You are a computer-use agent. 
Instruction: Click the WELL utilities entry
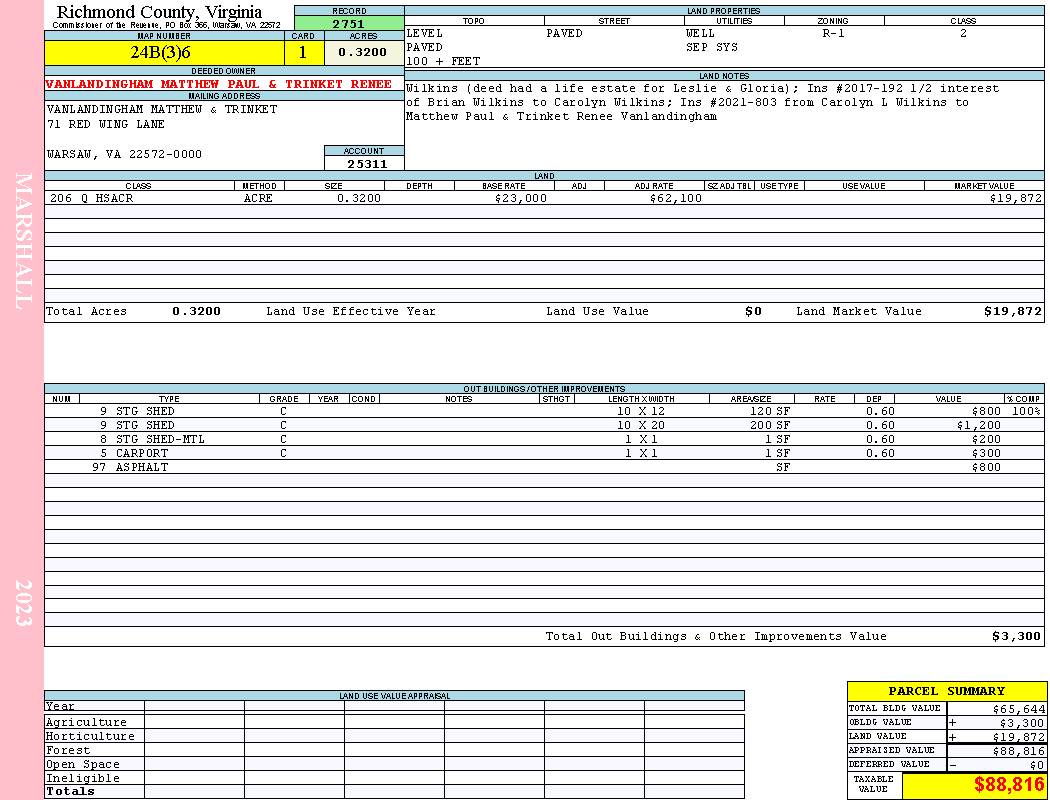pos(700,33)
